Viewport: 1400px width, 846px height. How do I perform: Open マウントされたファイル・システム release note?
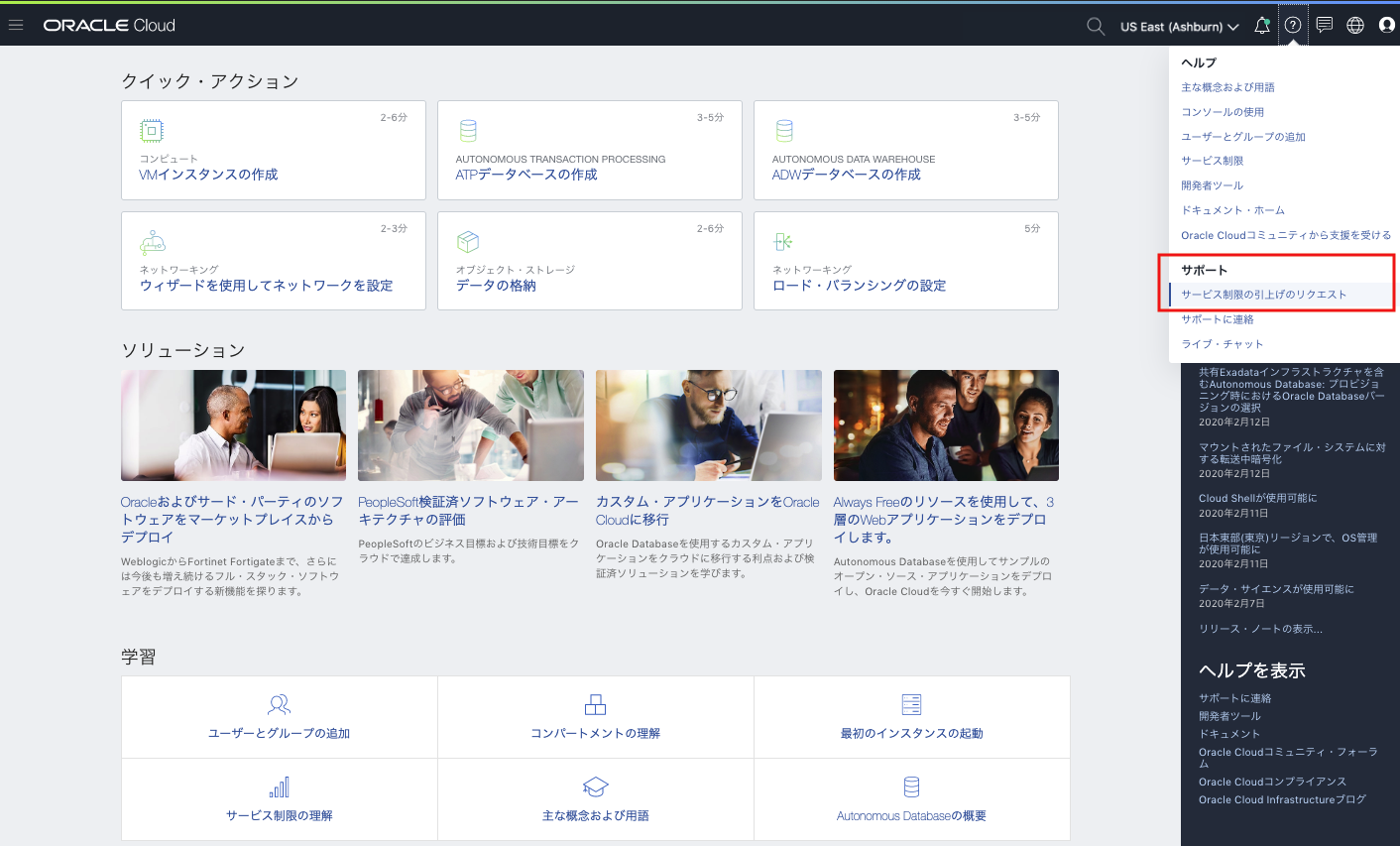(x=1292, y=453)
